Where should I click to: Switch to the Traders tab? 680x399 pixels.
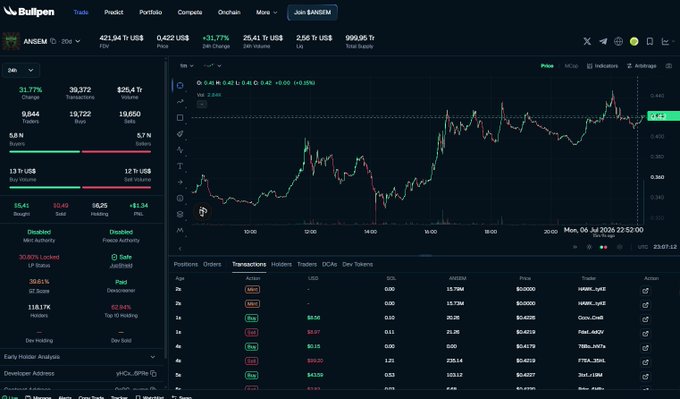coord(307,264)
